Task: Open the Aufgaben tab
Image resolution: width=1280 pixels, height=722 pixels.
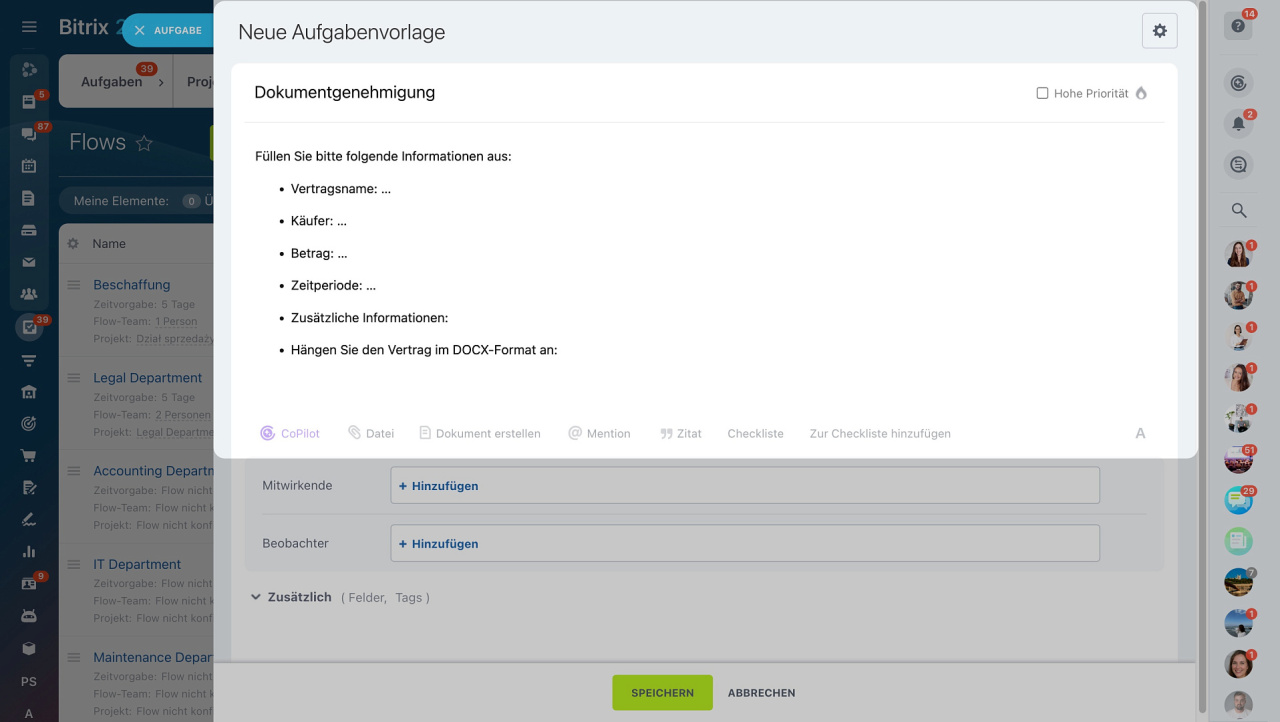Action: point(111,82)
